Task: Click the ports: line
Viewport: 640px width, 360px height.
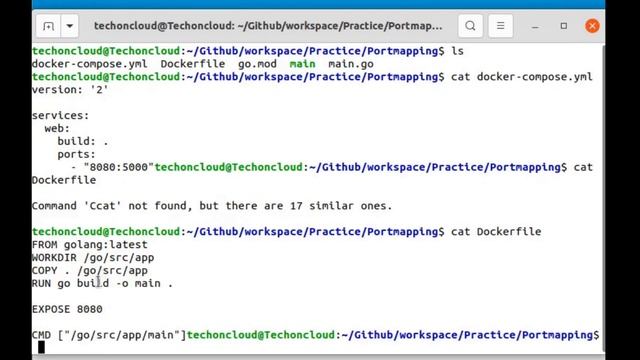Action: coord(76,154)
